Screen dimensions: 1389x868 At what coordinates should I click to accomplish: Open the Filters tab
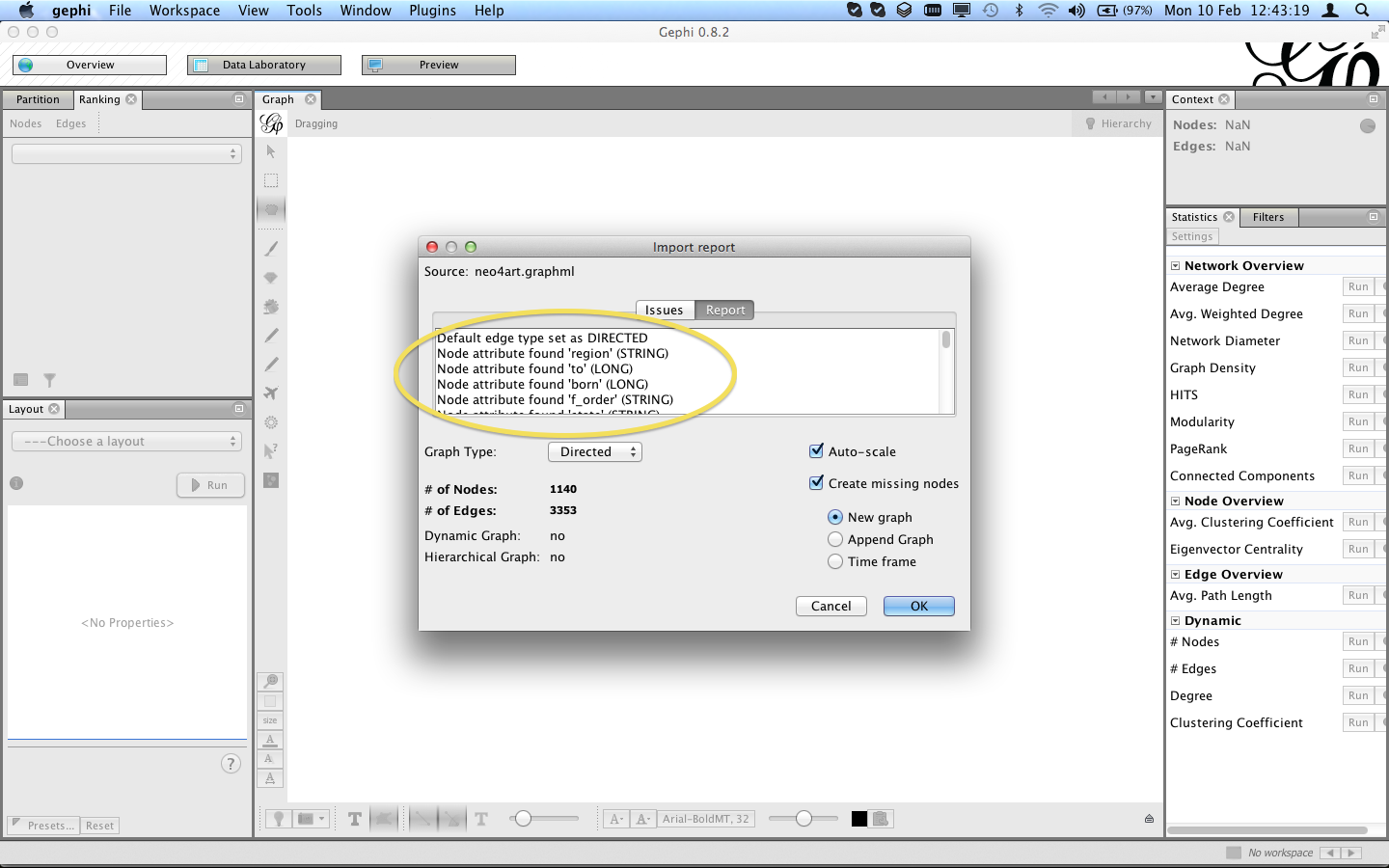(1268, 217)
